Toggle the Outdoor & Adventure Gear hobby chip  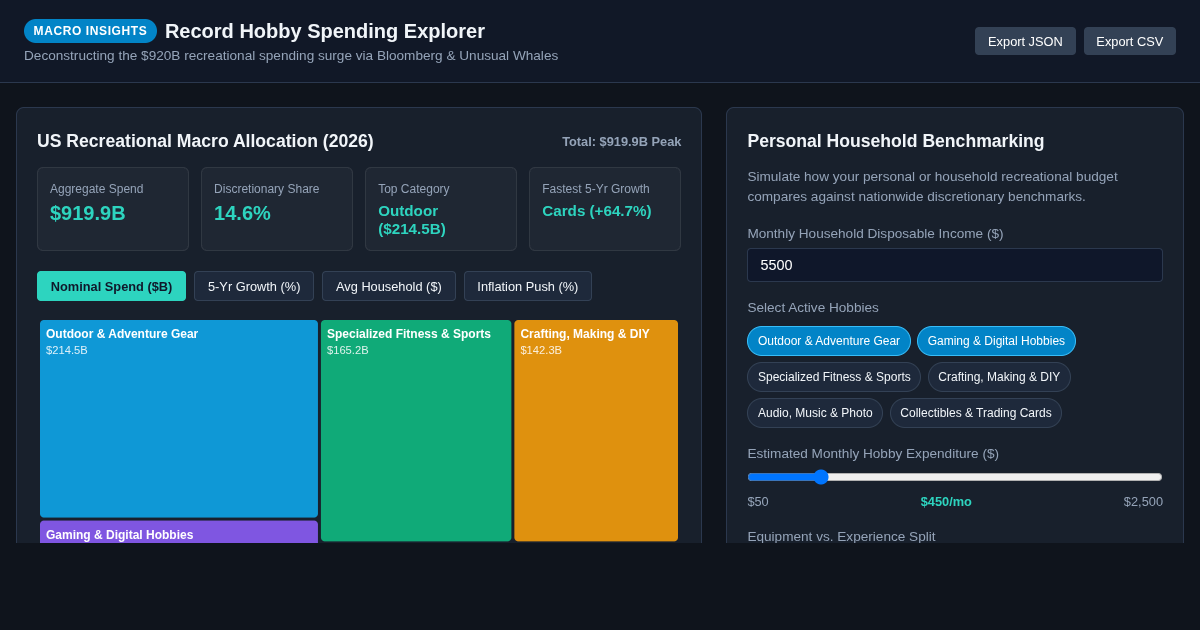tap(829, 341)
